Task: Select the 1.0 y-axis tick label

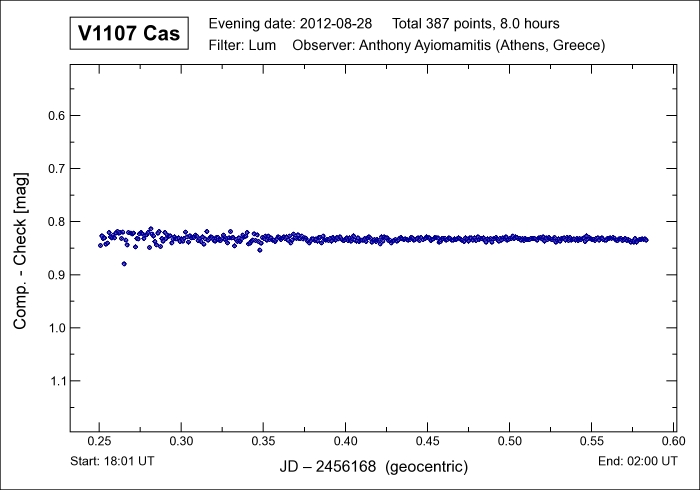Action: coord(58,328)
